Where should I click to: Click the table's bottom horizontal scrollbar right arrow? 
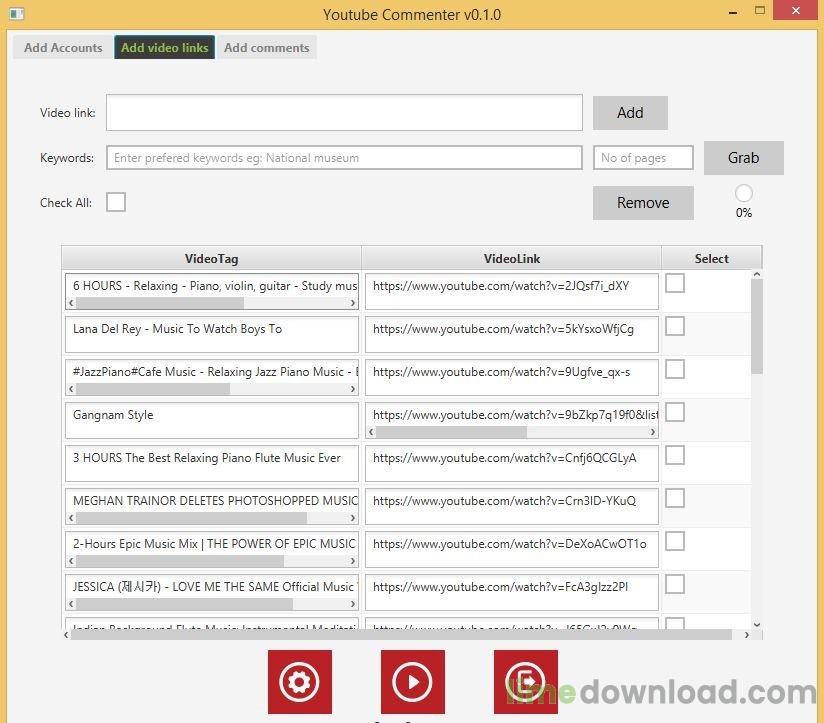[747, 635]
